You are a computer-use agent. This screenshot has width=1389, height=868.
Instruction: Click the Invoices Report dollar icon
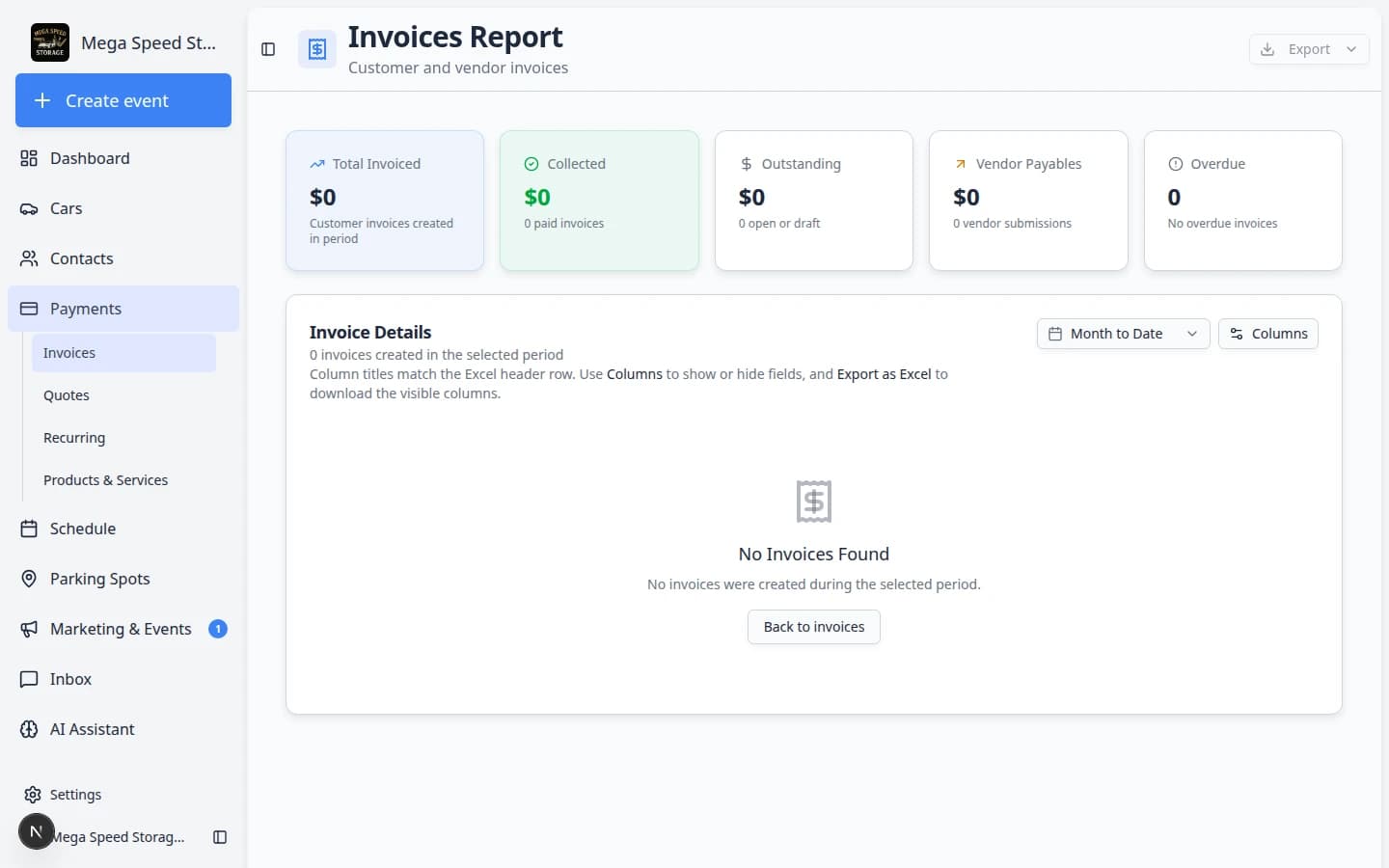point(317,49)
